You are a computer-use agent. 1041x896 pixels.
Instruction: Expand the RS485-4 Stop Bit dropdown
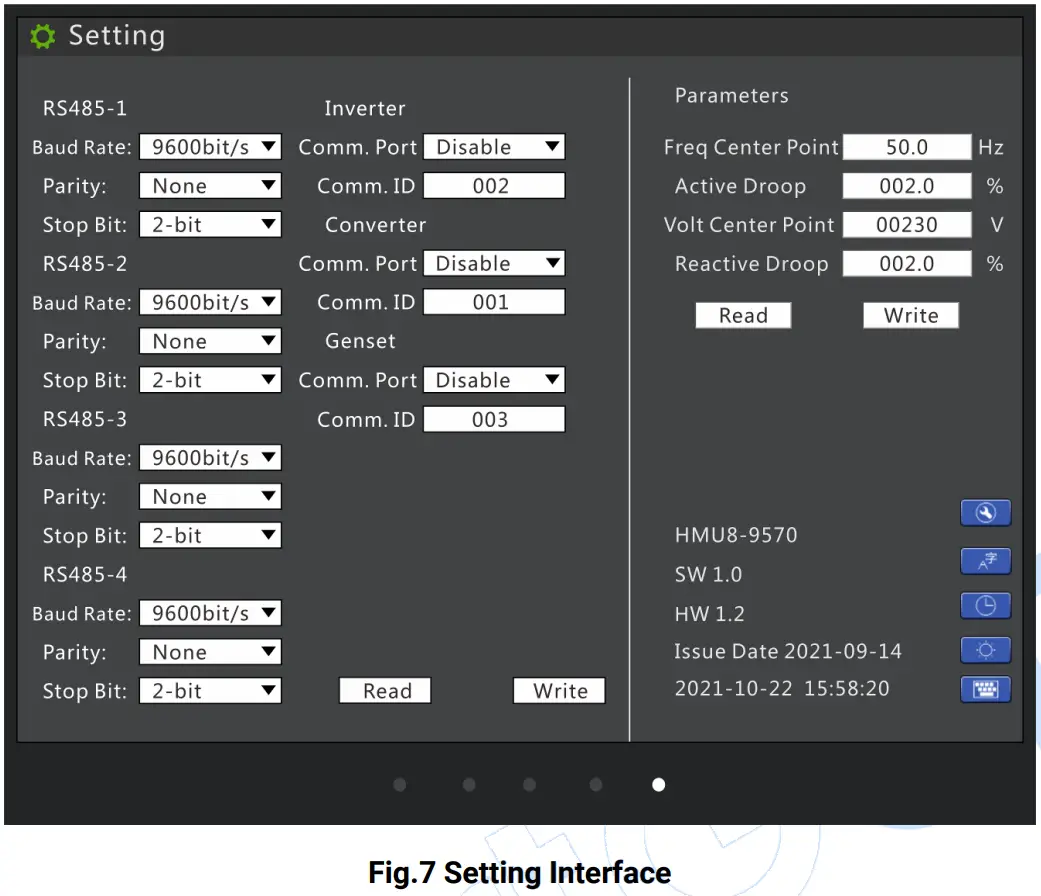(210, 691)
